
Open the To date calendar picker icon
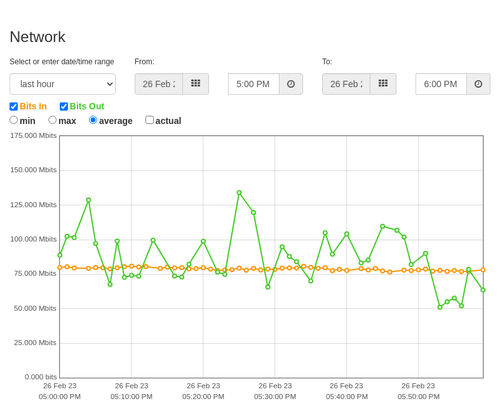coord(383,84)
